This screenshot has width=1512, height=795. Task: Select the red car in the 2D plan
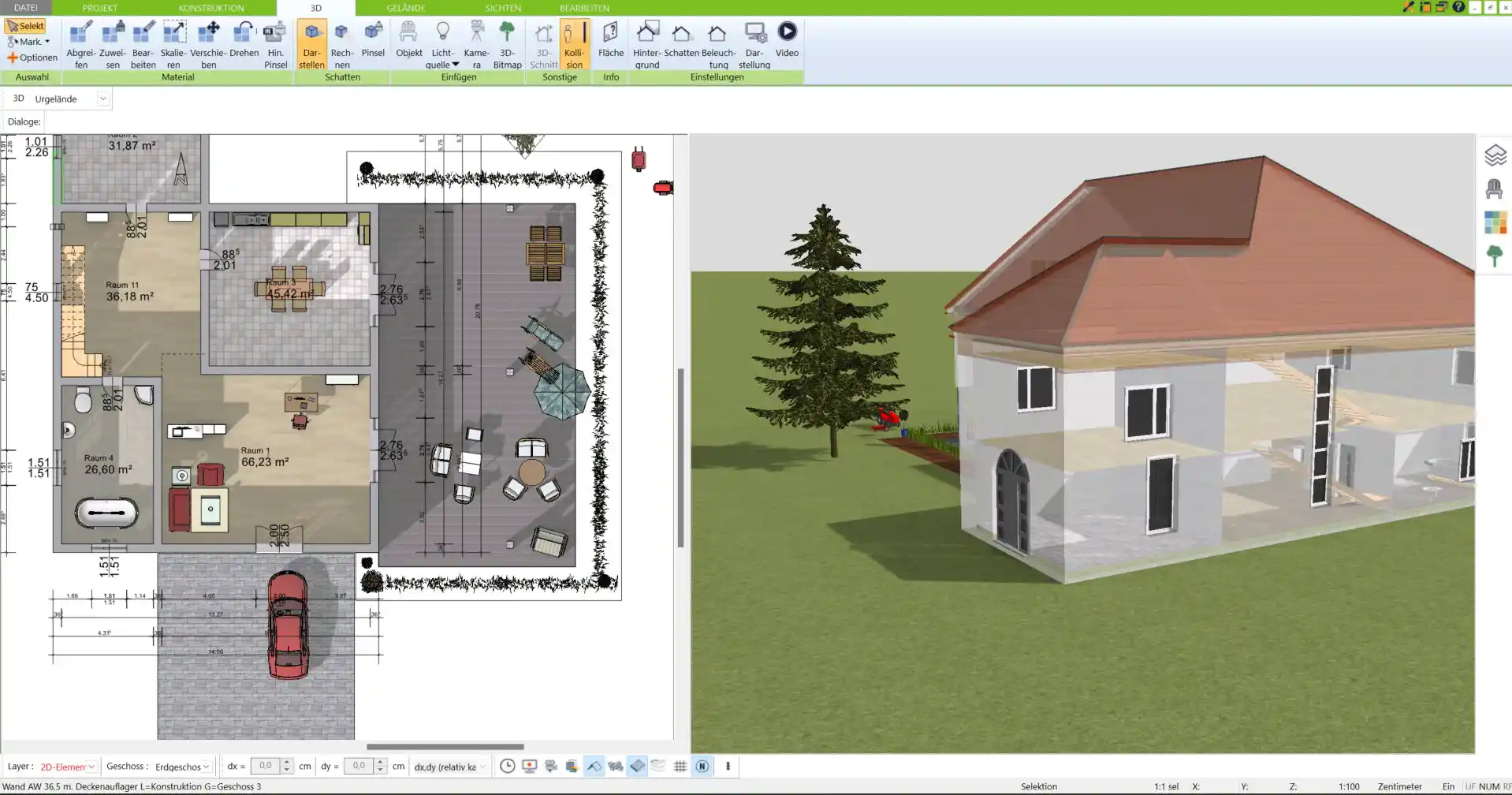click(288, 625)
